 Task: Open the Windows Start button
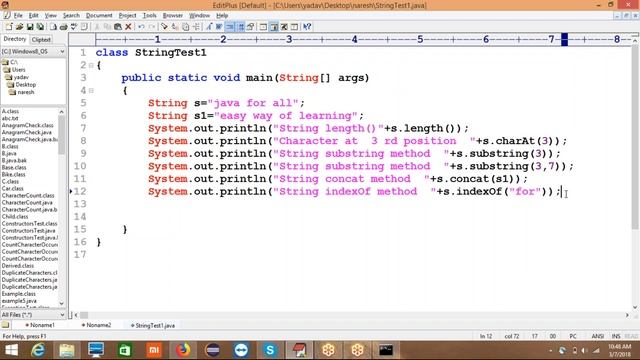(x=11, y=350)
